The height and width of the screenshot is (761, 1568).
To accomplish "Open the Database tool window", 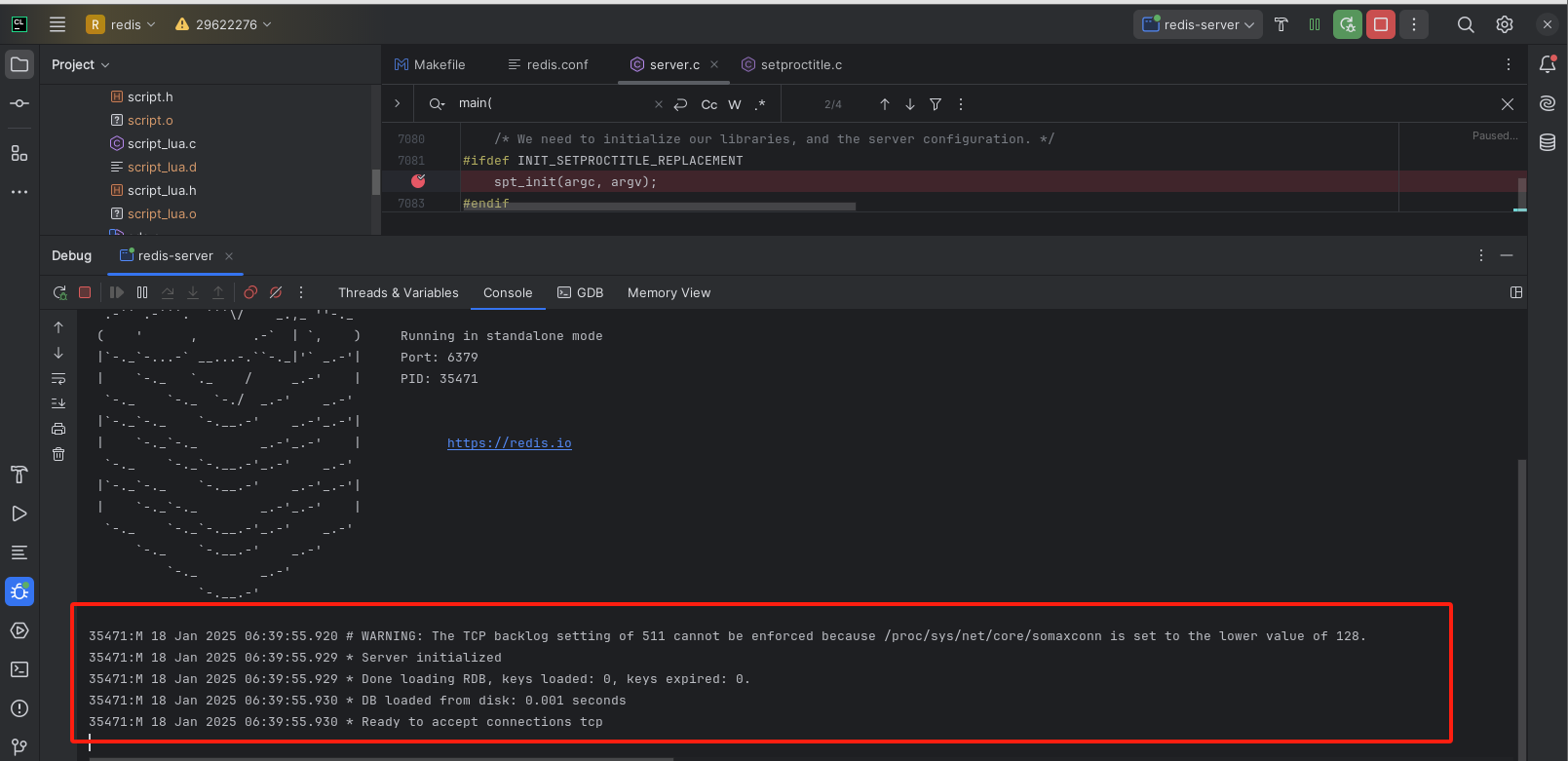I will click(1548, 142).
